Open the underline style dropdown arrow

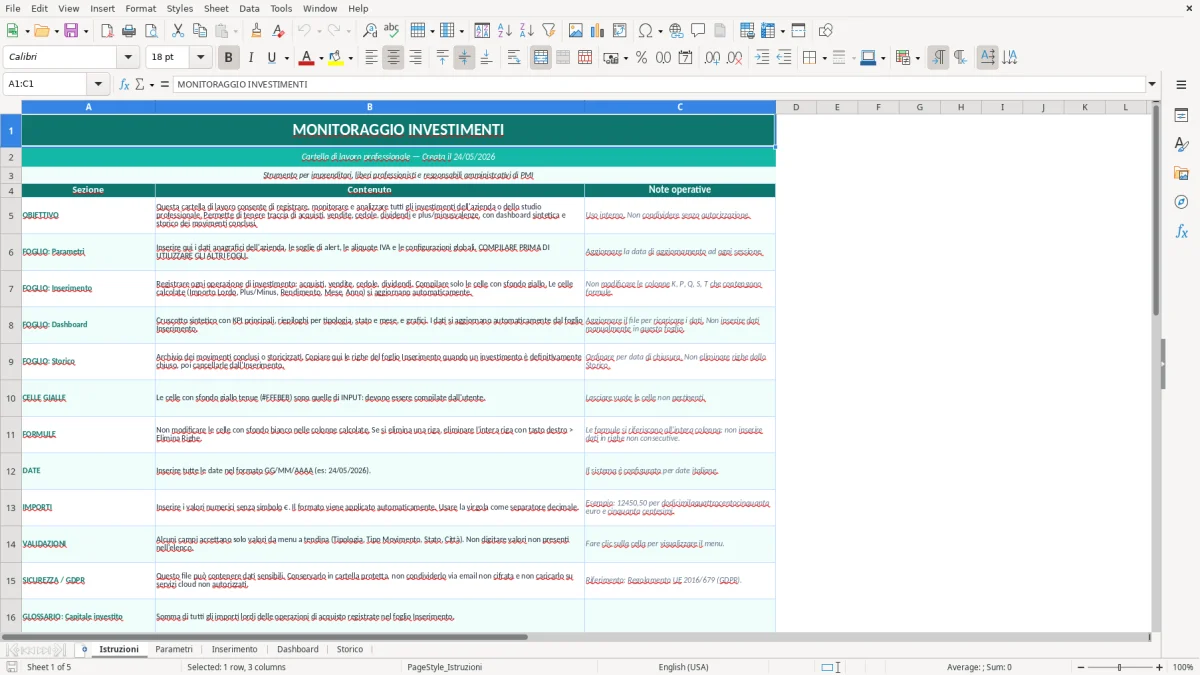(x=286, y=58)
